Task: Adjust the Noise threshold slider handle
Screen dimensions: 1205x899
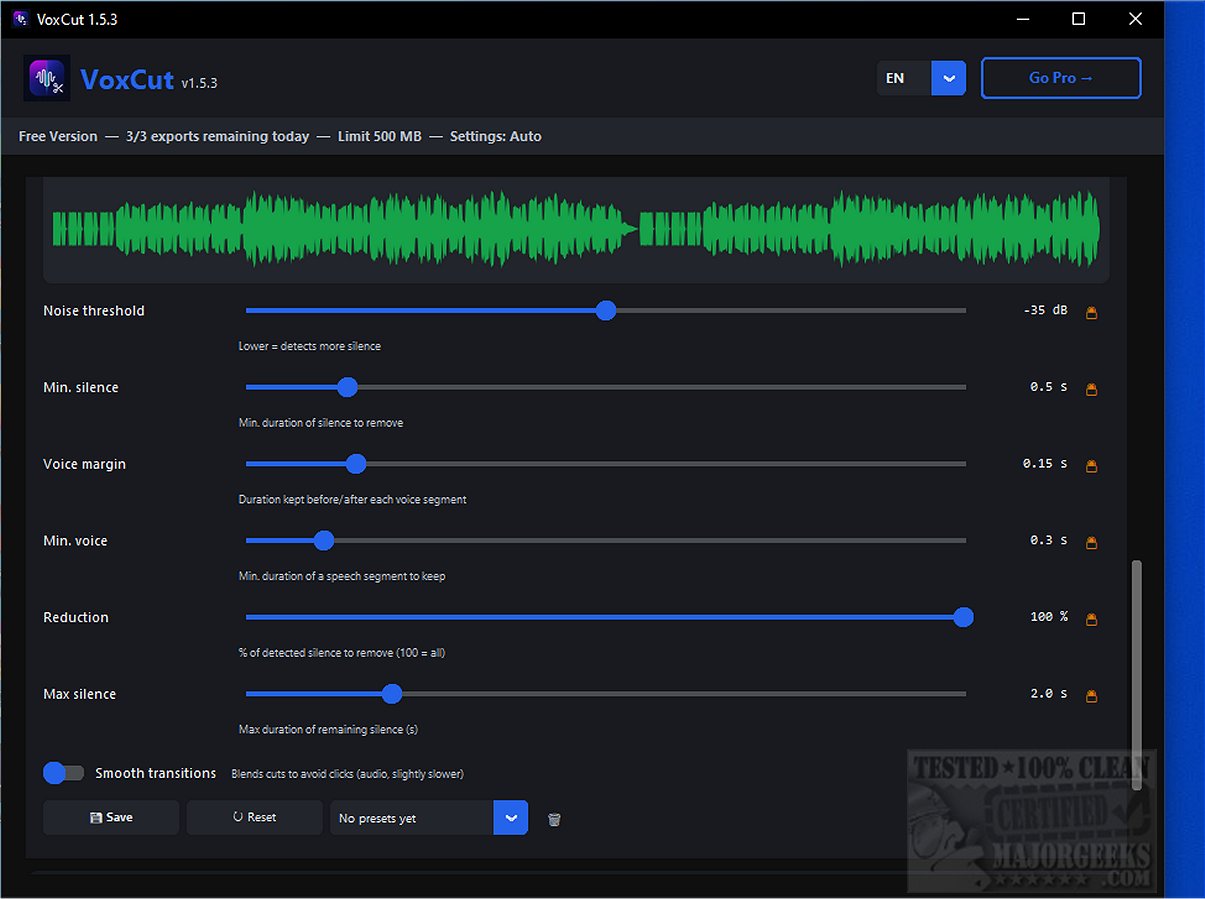Action: (x=605, y=311)
